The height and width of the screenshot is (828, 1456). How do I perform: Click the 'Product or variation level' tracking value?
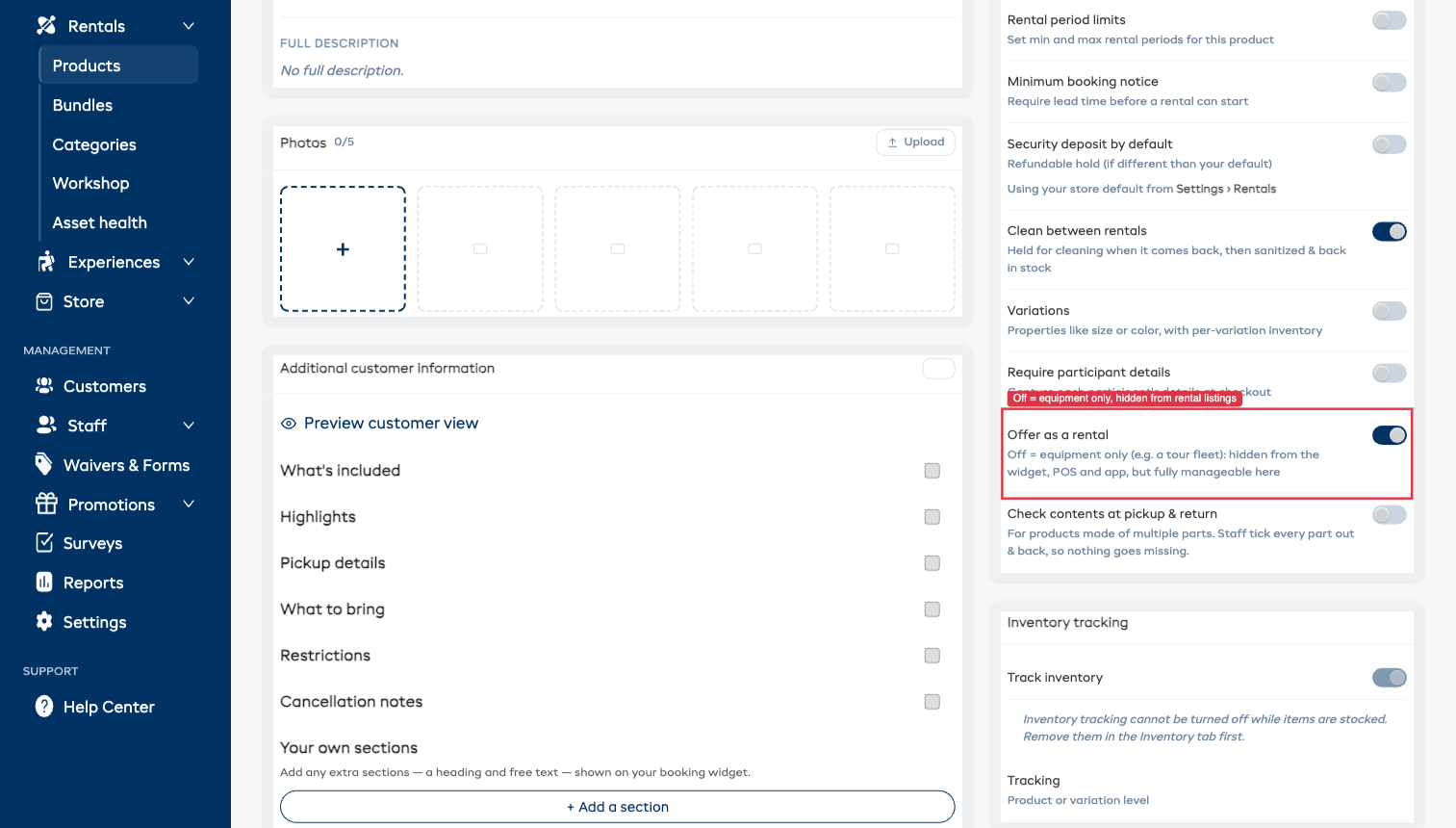1078,801
